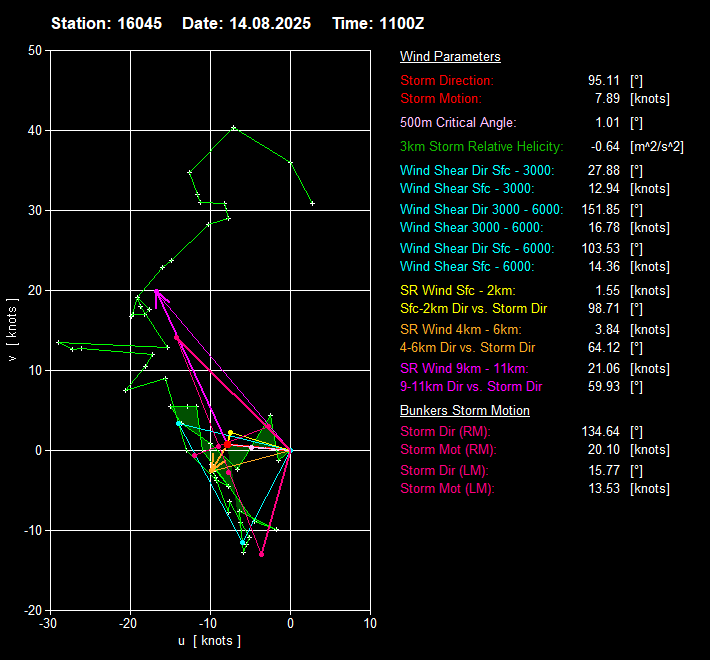The height and width of the screenshot is (660, 710).
Task: Click the value 27.88
Action: (x=604, y=171)
